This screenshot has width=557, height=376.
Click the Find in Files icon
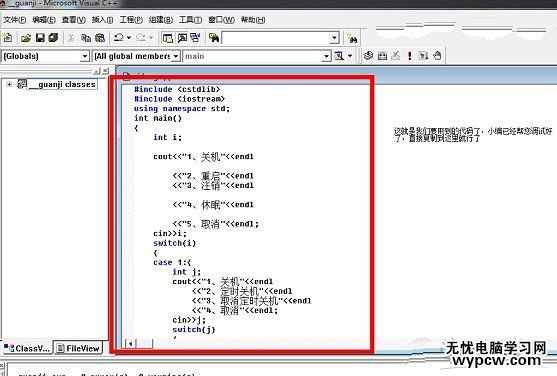[x=214, y=38]
